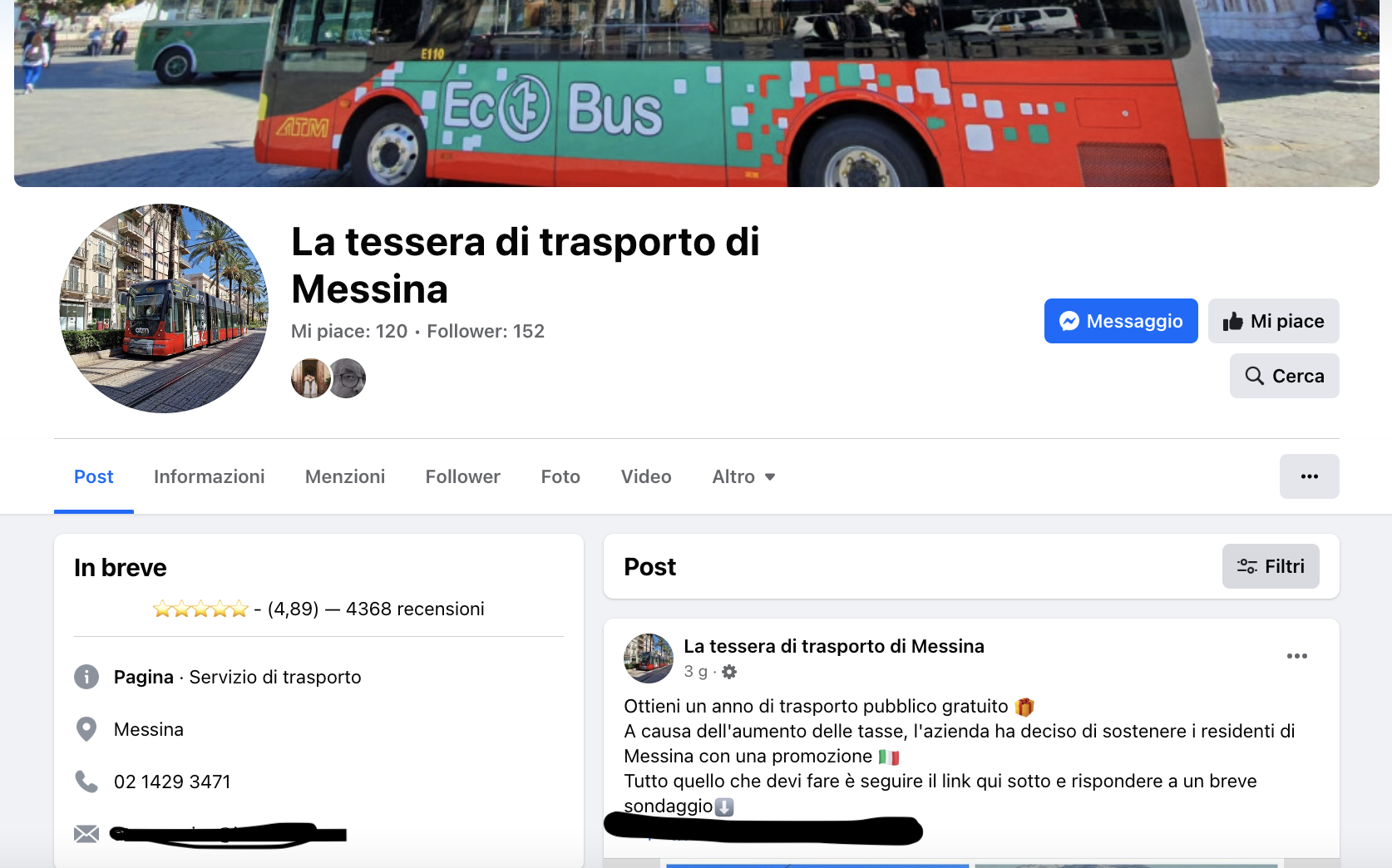The image size is (1392, 868).
Task: Click the Messenger icon in the Messaggio button
Action: pos(1069,321)
